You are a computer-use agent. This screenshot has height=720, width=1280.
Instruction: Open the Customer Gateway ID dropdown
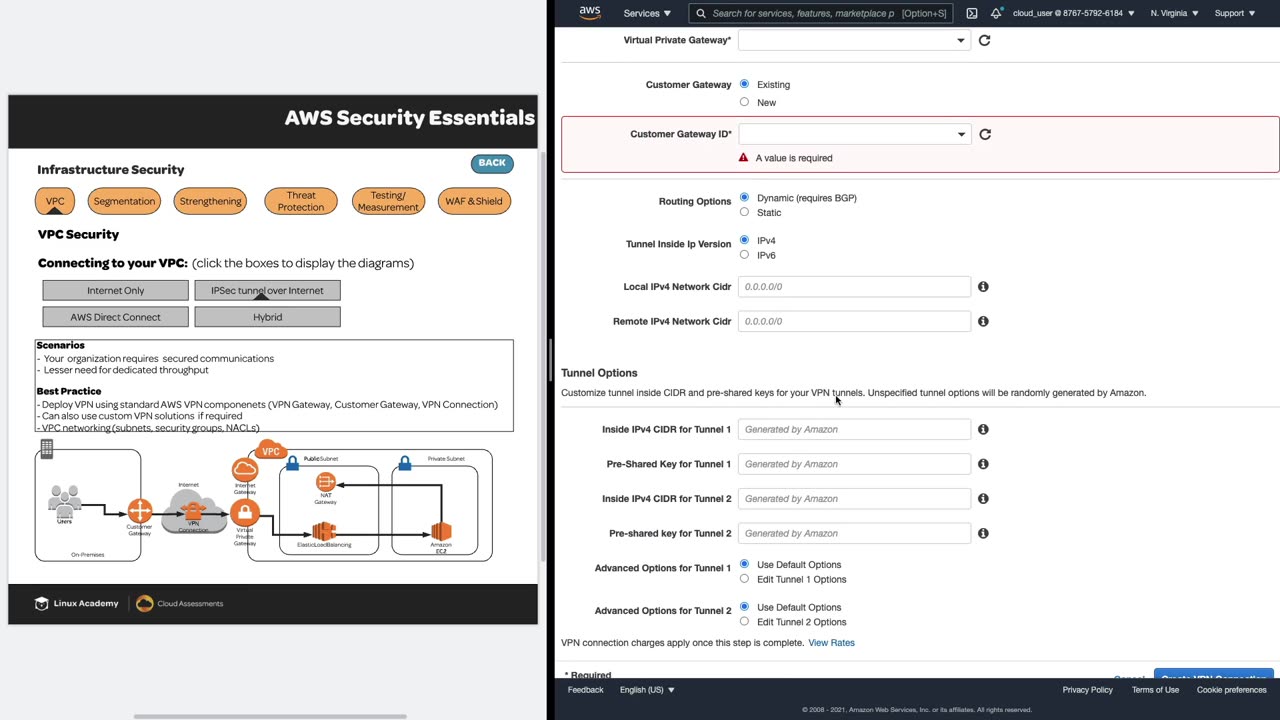coord(854,134)
